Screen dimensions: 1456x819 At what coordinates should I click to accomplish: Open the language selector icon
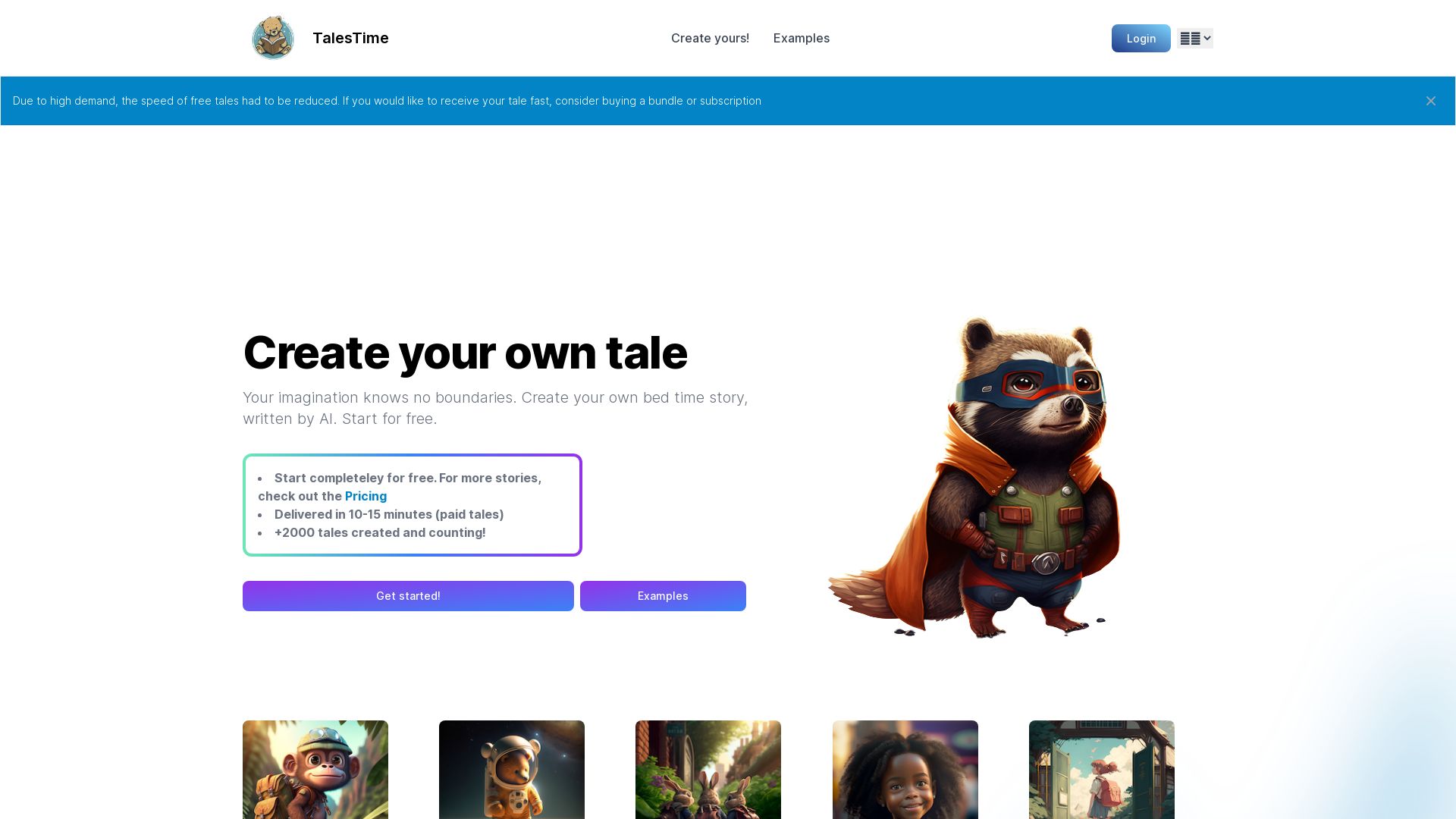pyautogui.click(x=1191, y=38)
